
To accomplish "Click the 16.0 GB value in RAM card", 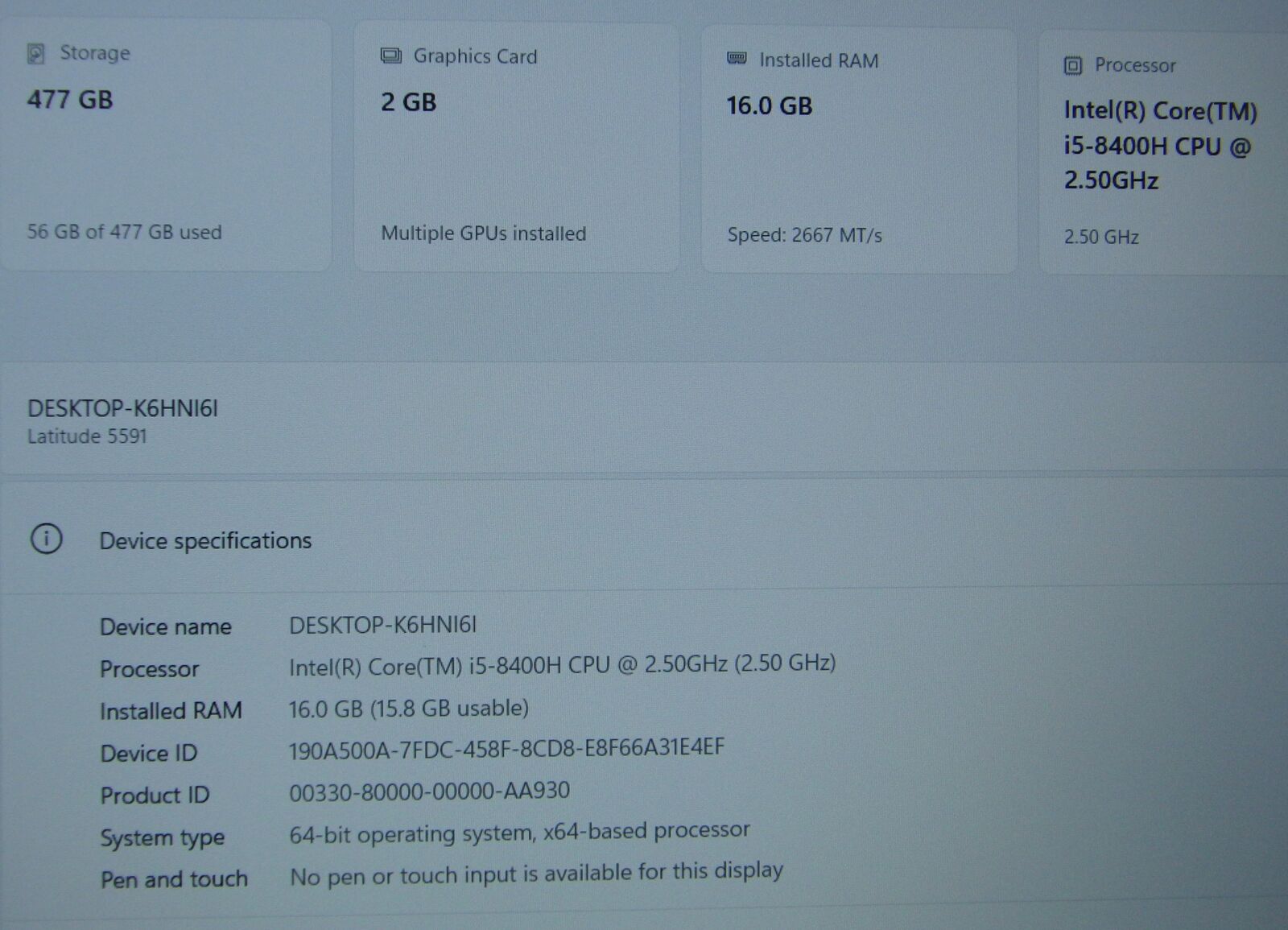I will [x=769, y=105].
